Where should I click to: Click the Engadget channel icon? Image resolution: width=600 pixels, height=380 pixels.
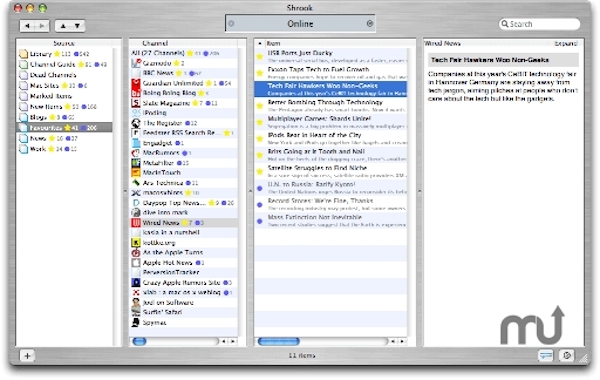coord(136,143)
